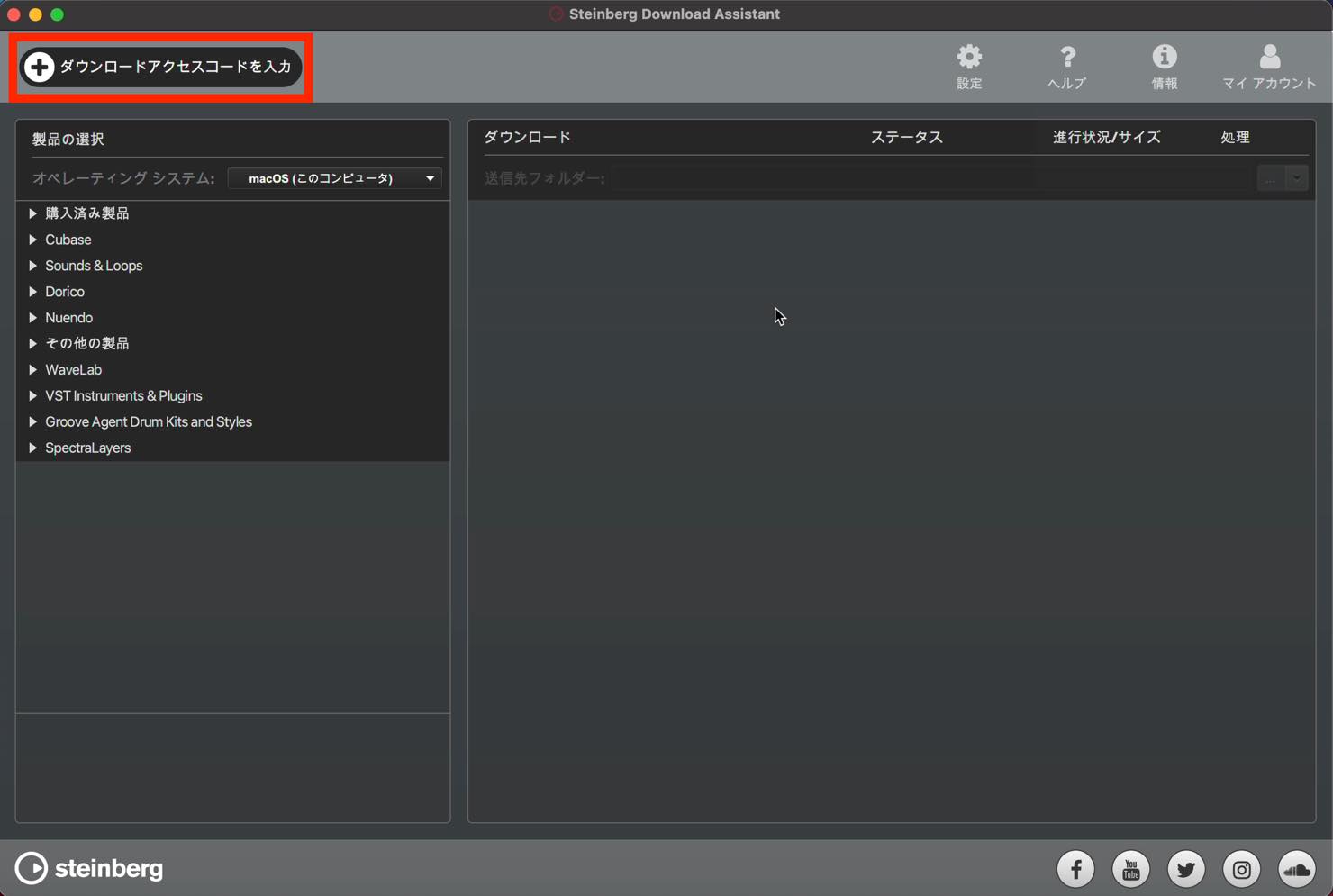1333x896 pixels.
Task: Open the SoundCloud social icon
Action: coord(1297,869)
